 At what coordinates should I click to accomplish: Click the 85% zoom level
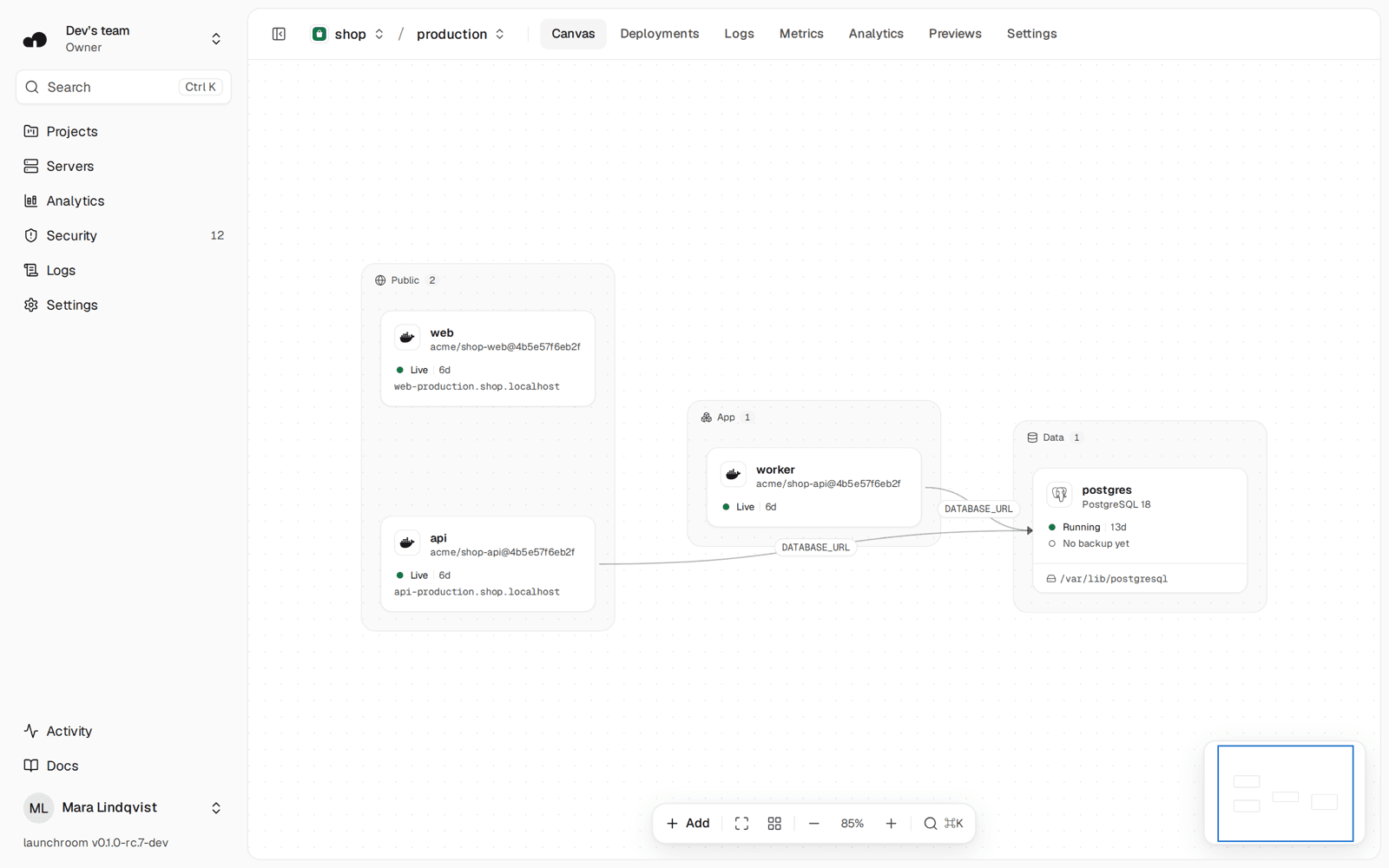pyautogui.click(x=852, y=823)
